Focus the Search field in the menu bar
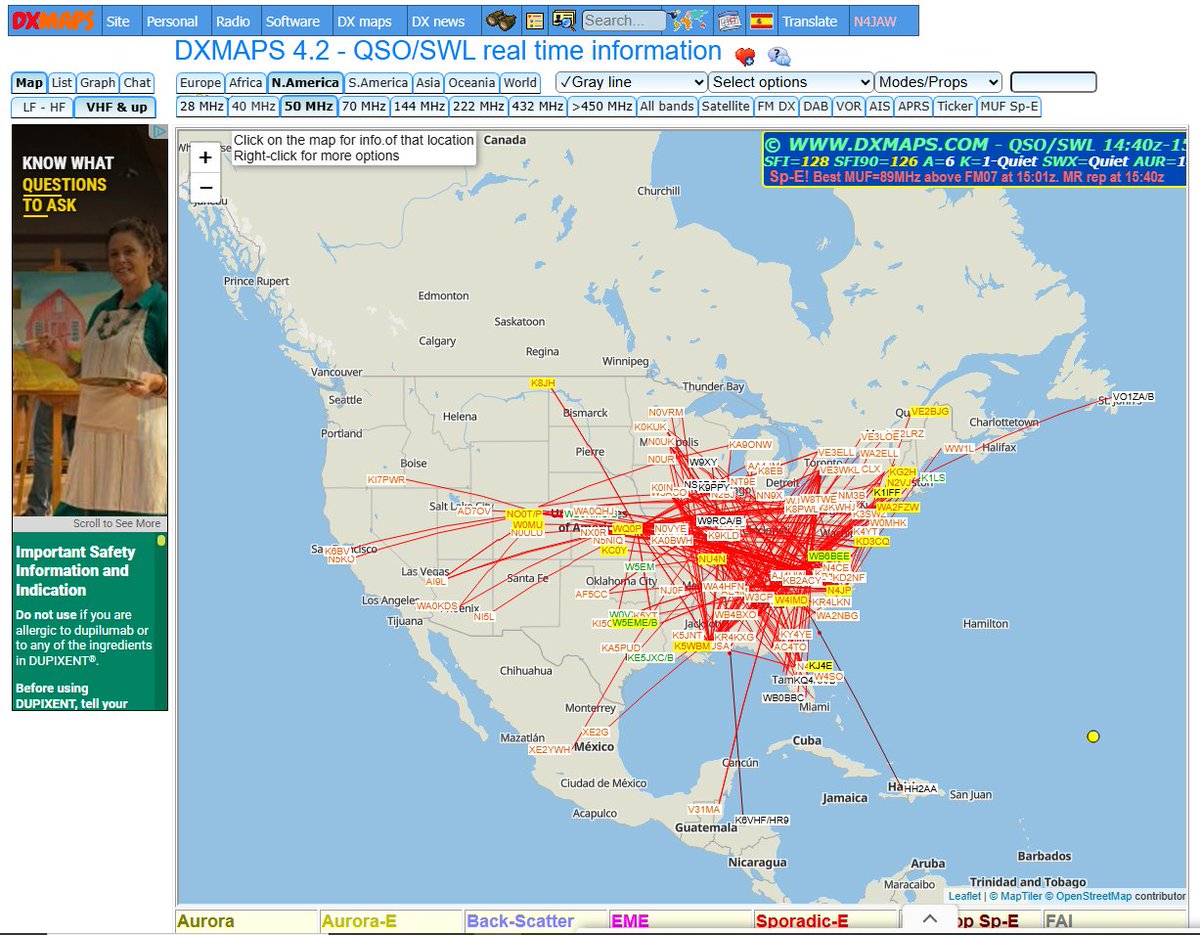Viewport: 1200px width, 935px height. coord(624,20)
